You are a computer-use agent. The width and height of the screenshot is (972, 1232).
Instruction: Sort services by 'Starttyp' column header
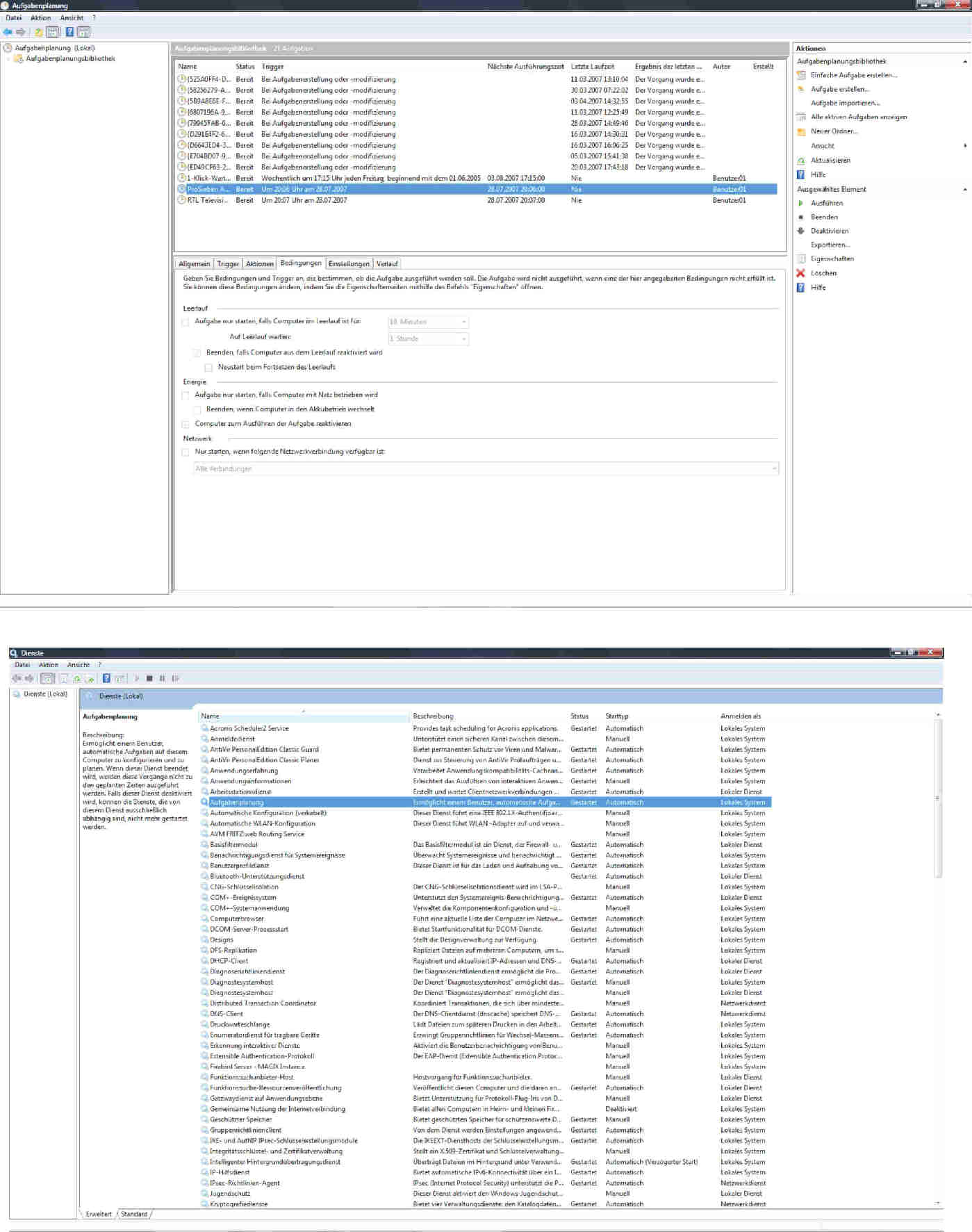click(x=617, y=716)
